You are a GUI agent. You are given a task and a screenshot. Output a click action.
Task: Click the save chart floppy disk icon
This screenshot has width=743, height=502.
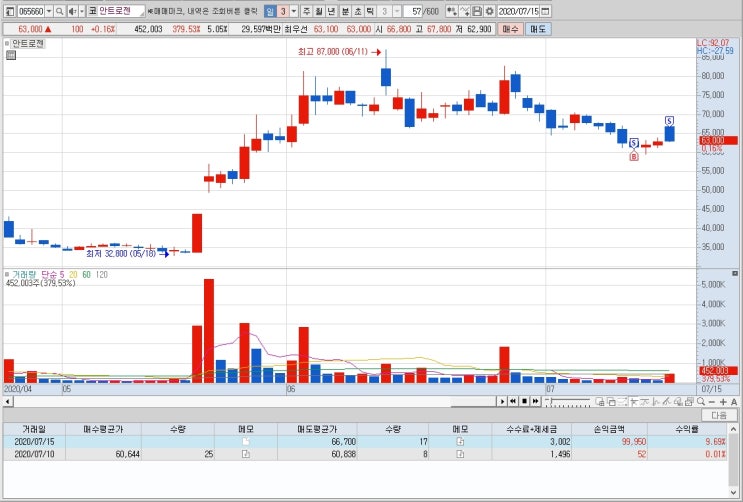[x=477, y=11]
